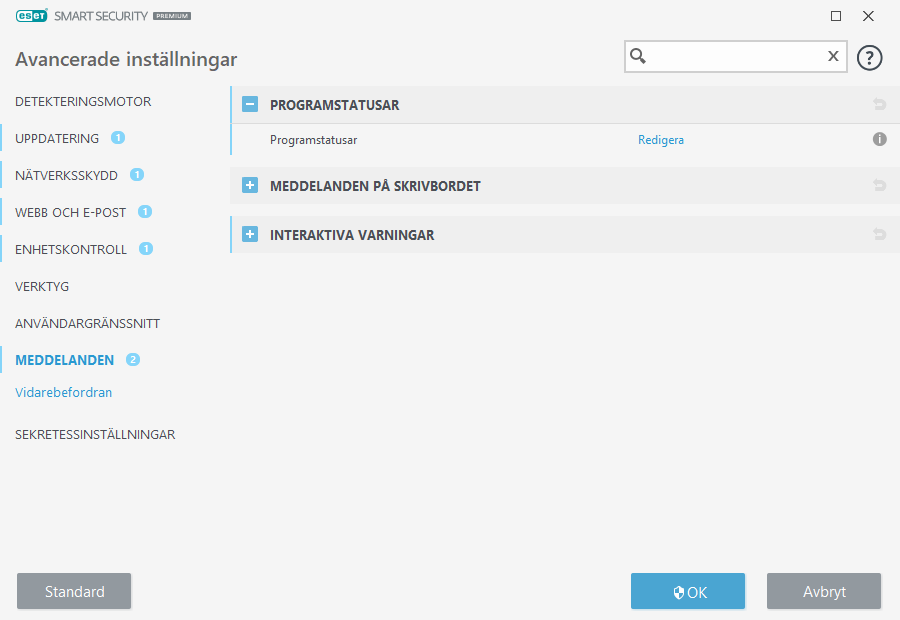Cancel with the Avbryt button
The width and height of the screenshot is (900, 620).
(824, 591)
